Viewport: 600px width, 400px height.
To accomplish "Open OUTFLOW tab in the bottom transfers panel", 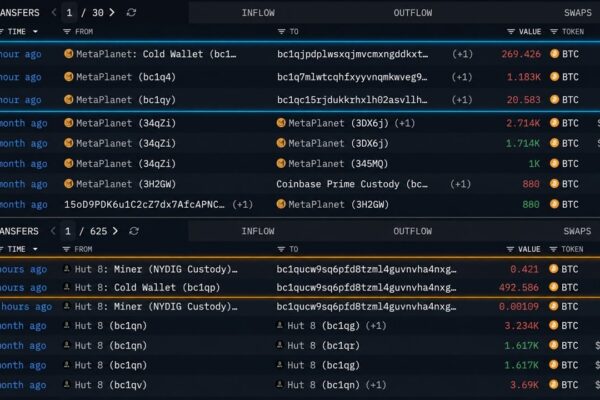I will click(412, 231).
